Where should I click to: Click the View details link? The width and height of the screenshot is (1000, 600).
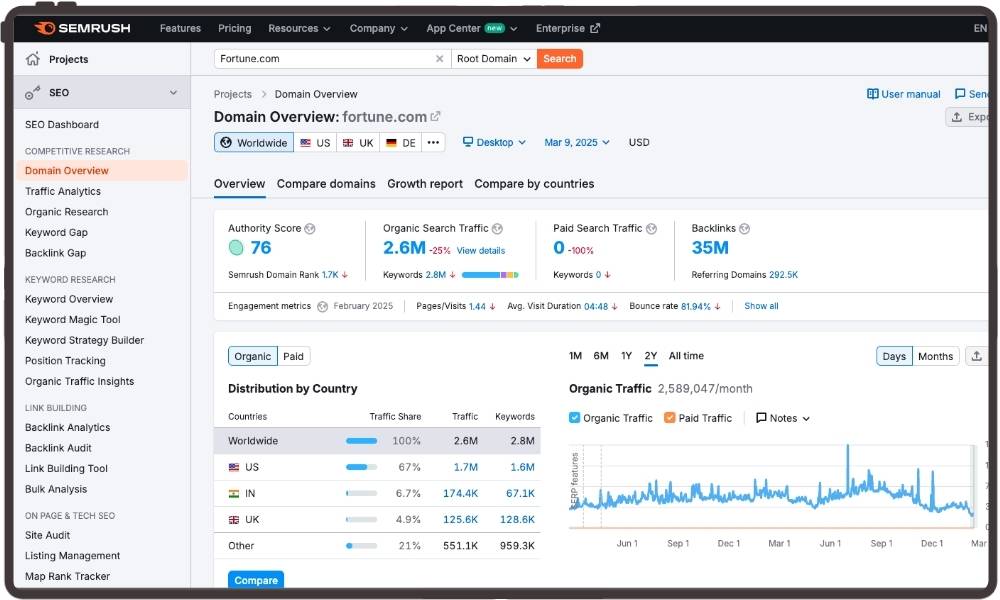[481, 251]
